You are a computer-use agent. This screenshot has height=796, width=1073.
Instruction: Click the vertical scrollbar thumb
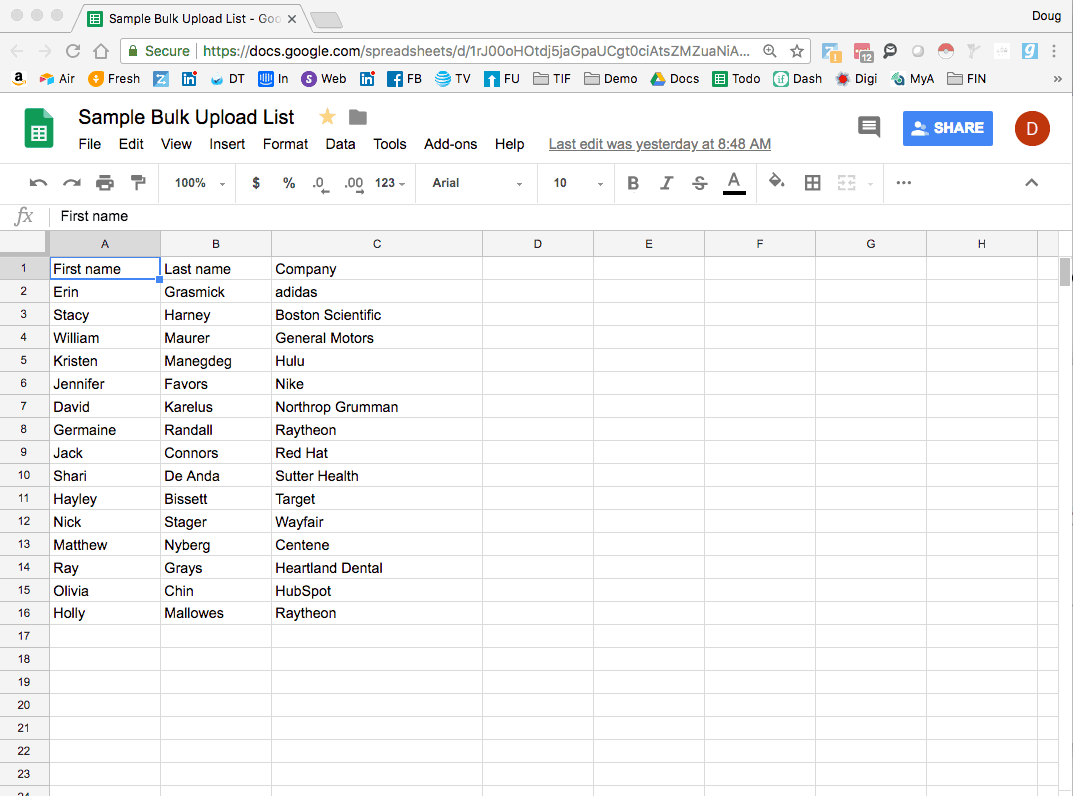(1065, 272)
